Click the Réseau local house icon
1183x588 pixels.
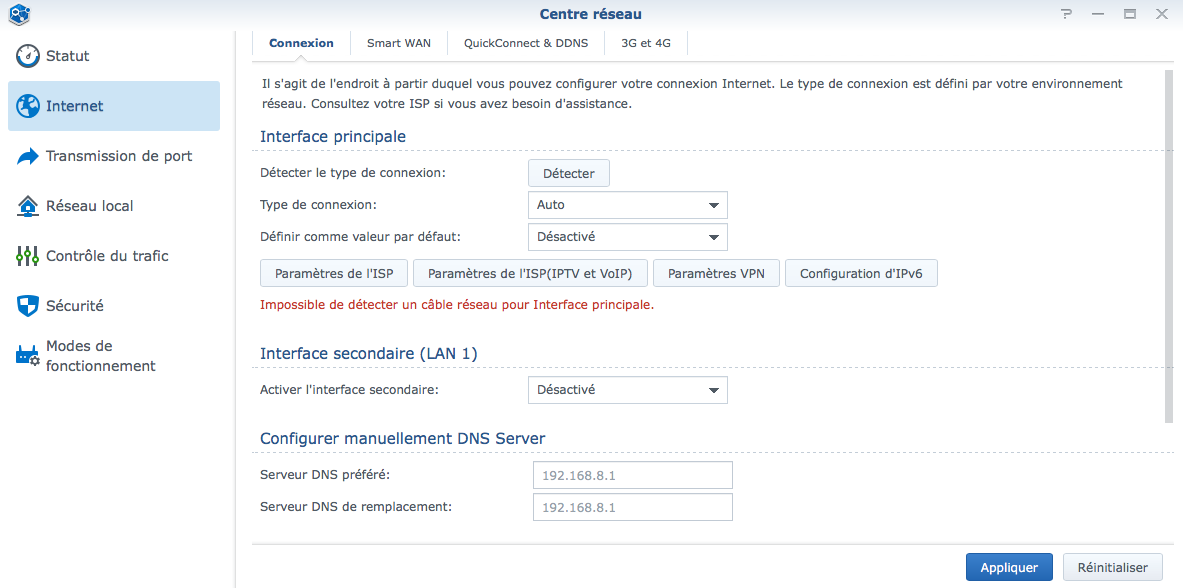(28, 206)
